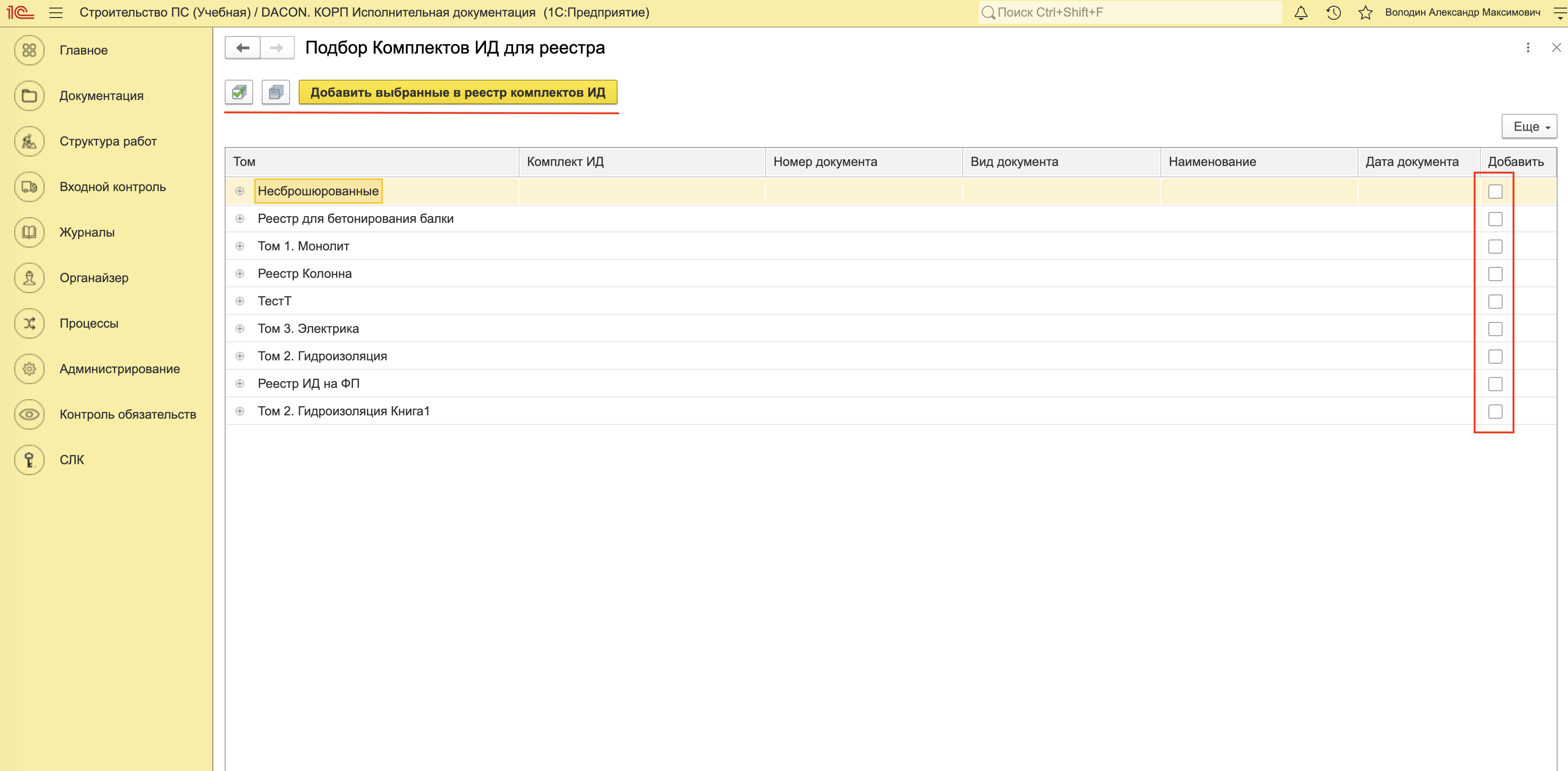This screenshot has height=771, width=1568.
Task: Open the three-dot form options icon
Action: [x=1528, y=47]
